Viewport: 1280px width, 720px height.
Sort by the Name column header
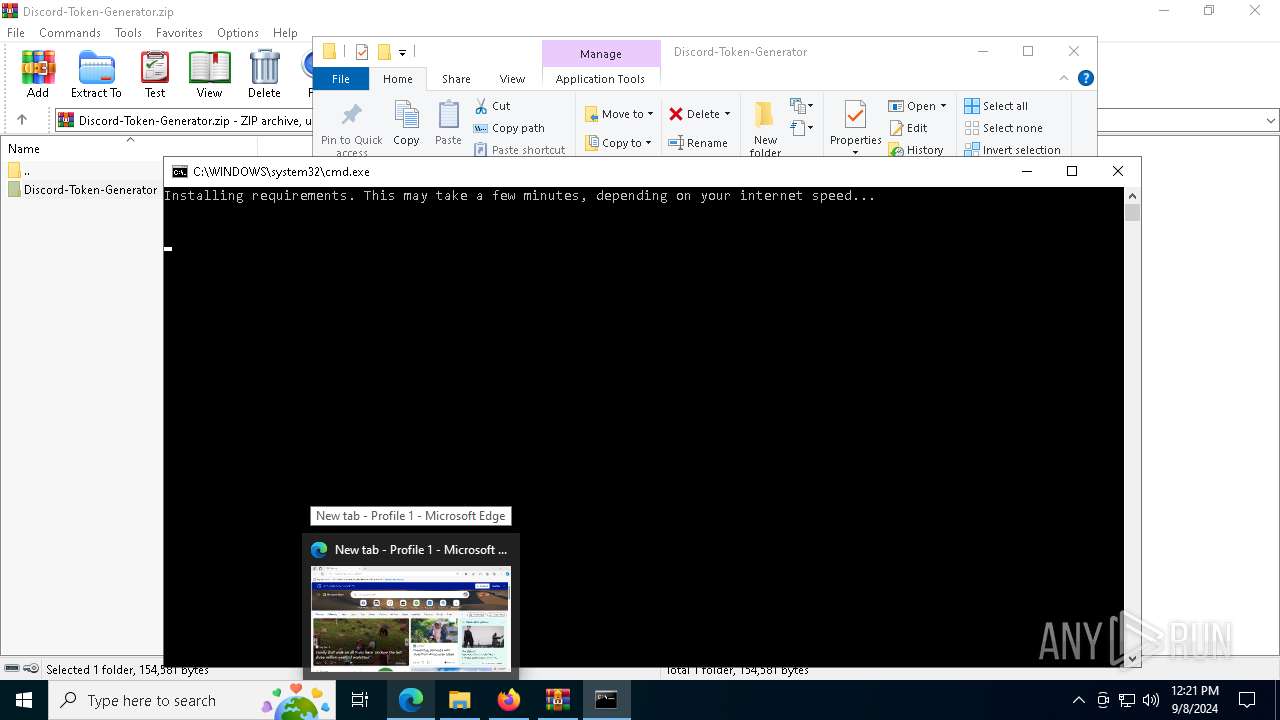coord(129,149)
